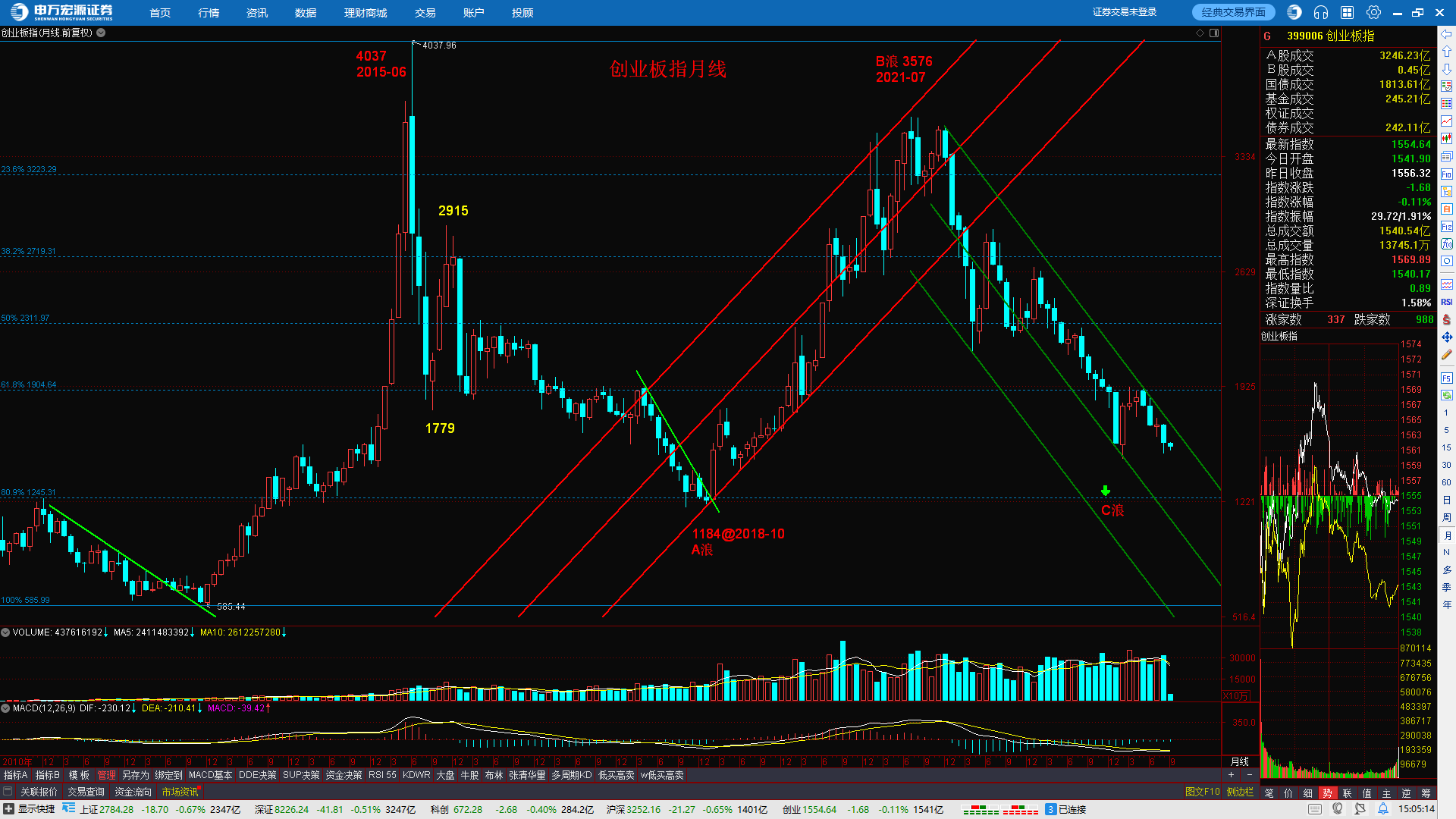The height and width of the screenshot is (819, 1456).
Task: Expand the VOLUME indicator dropdown arrow
Action: tap(5, 632)
